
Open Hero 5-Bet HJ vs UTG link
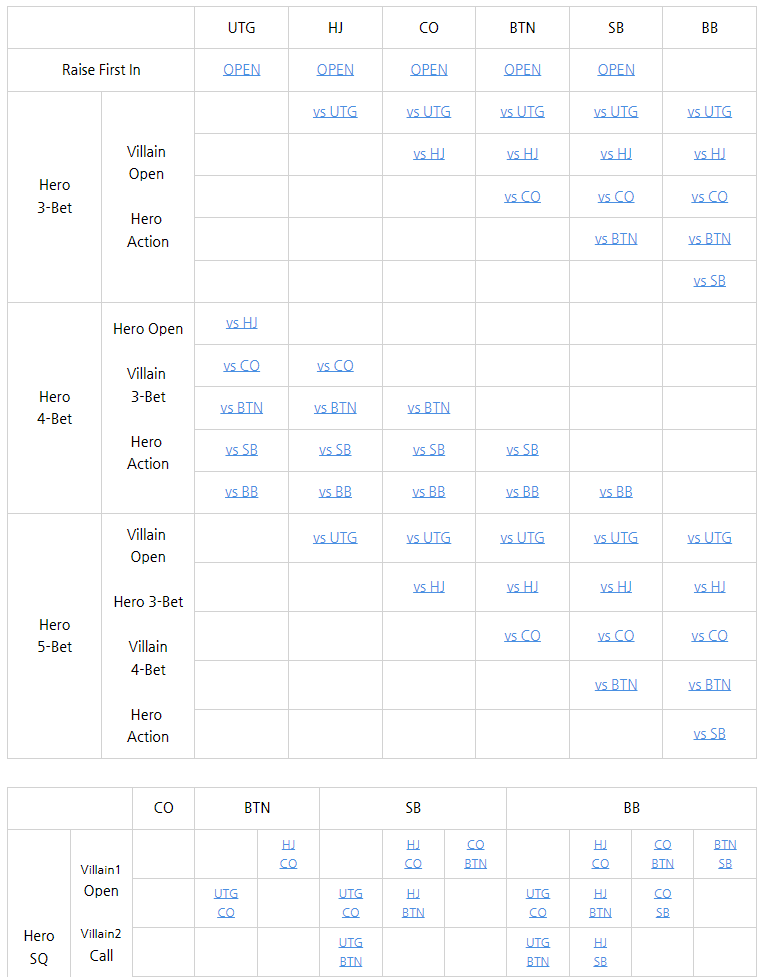pyautogui.click(x=335, y=538)
